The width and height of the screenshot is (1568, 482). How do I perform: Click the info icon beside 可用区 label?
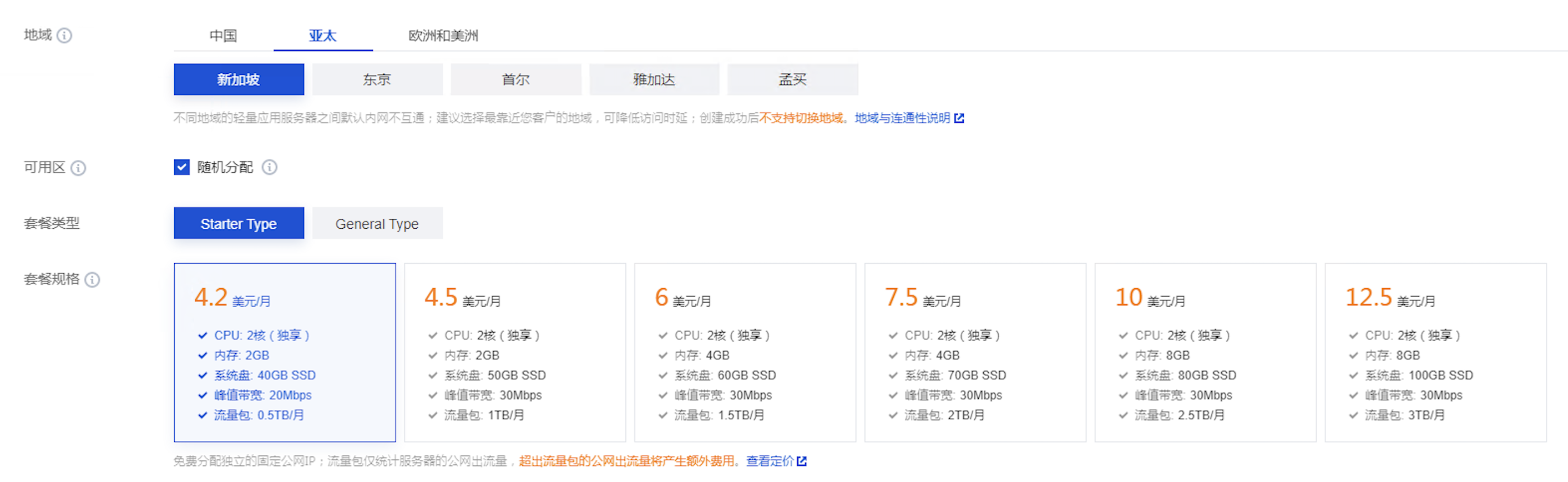click(x=78, y=168)
